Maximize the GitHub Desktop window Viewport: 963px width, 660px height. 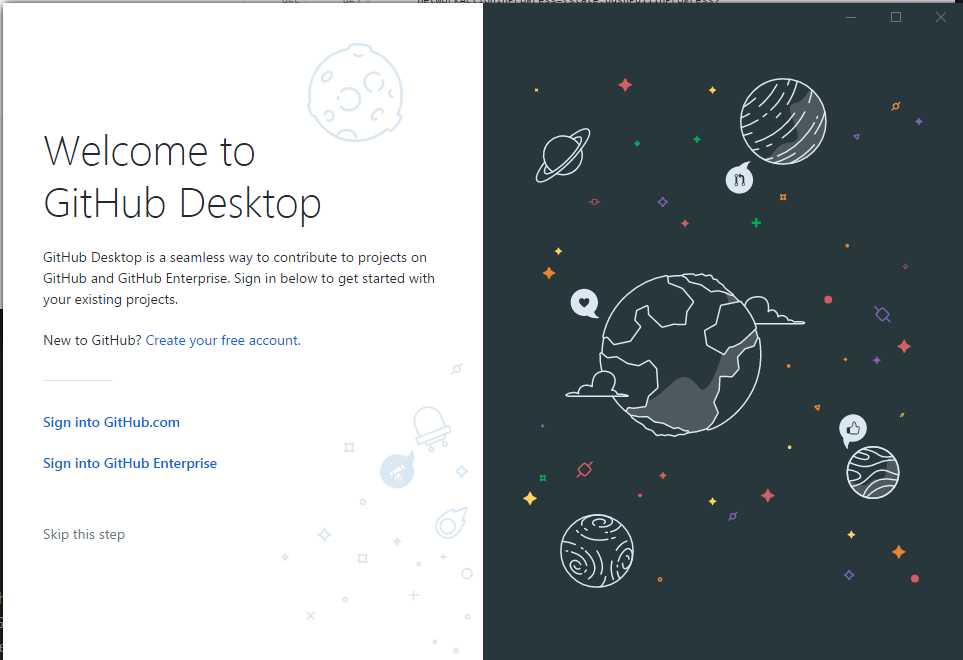[x=895, y=17]
